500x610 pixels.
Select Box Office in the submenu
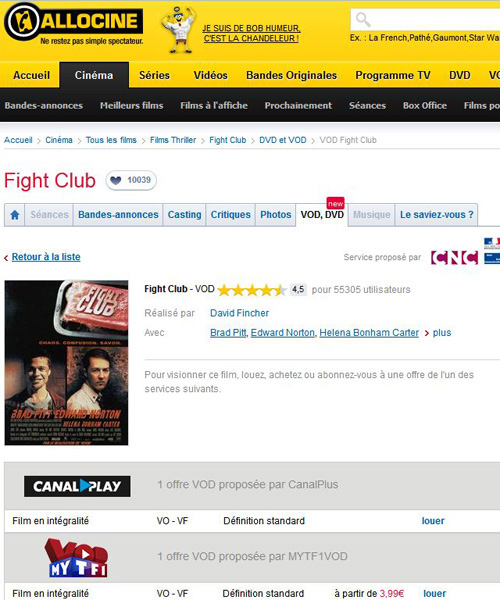pyautogui.click(x=425, y=106)
